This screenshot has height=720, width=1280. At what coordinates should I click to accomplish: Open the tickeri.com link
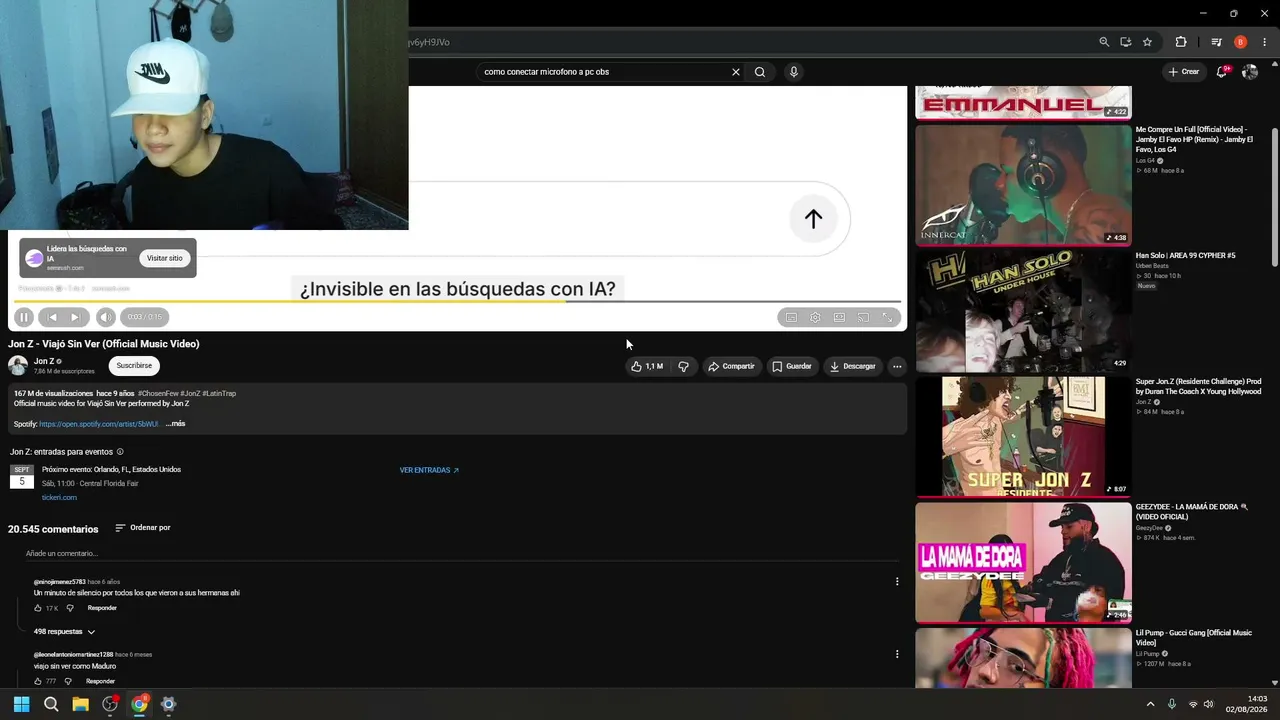tap(59, 497)
